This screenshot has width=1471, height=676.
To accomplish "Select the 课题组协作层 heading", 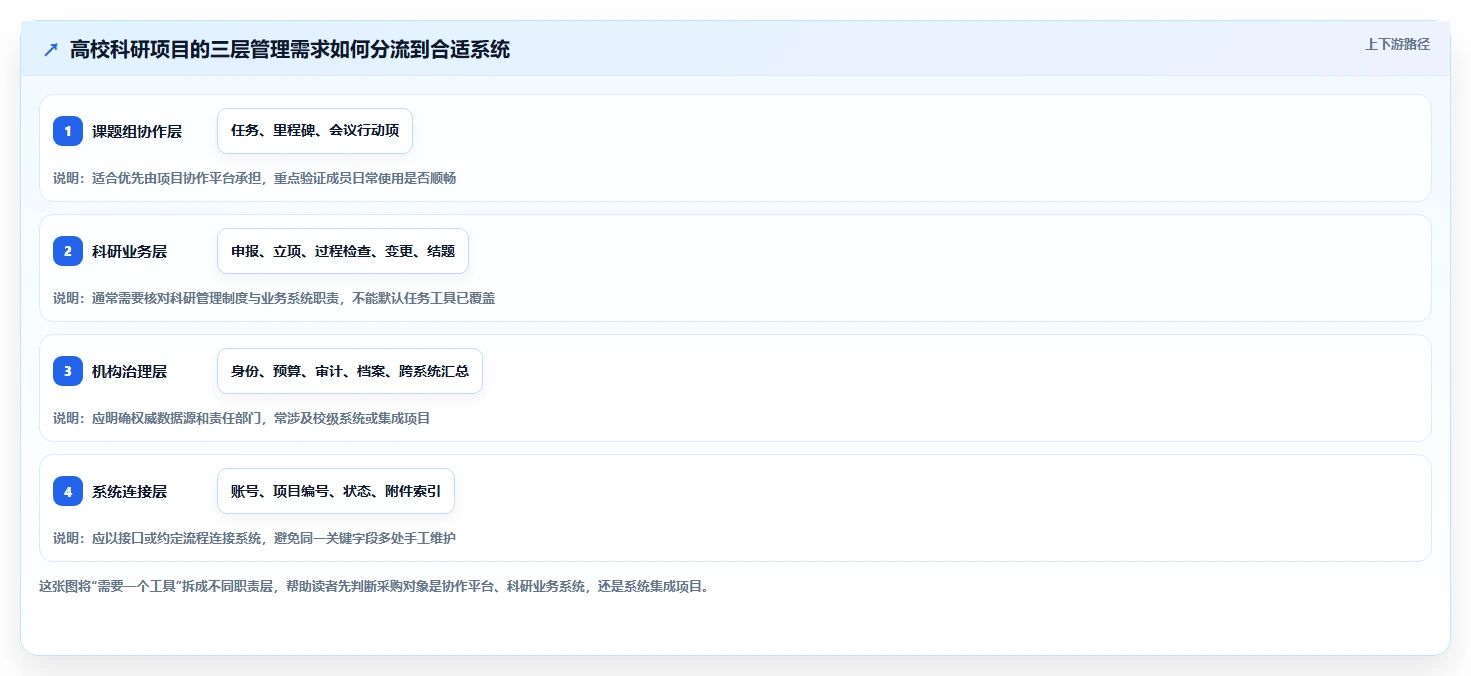I will 137,131.
